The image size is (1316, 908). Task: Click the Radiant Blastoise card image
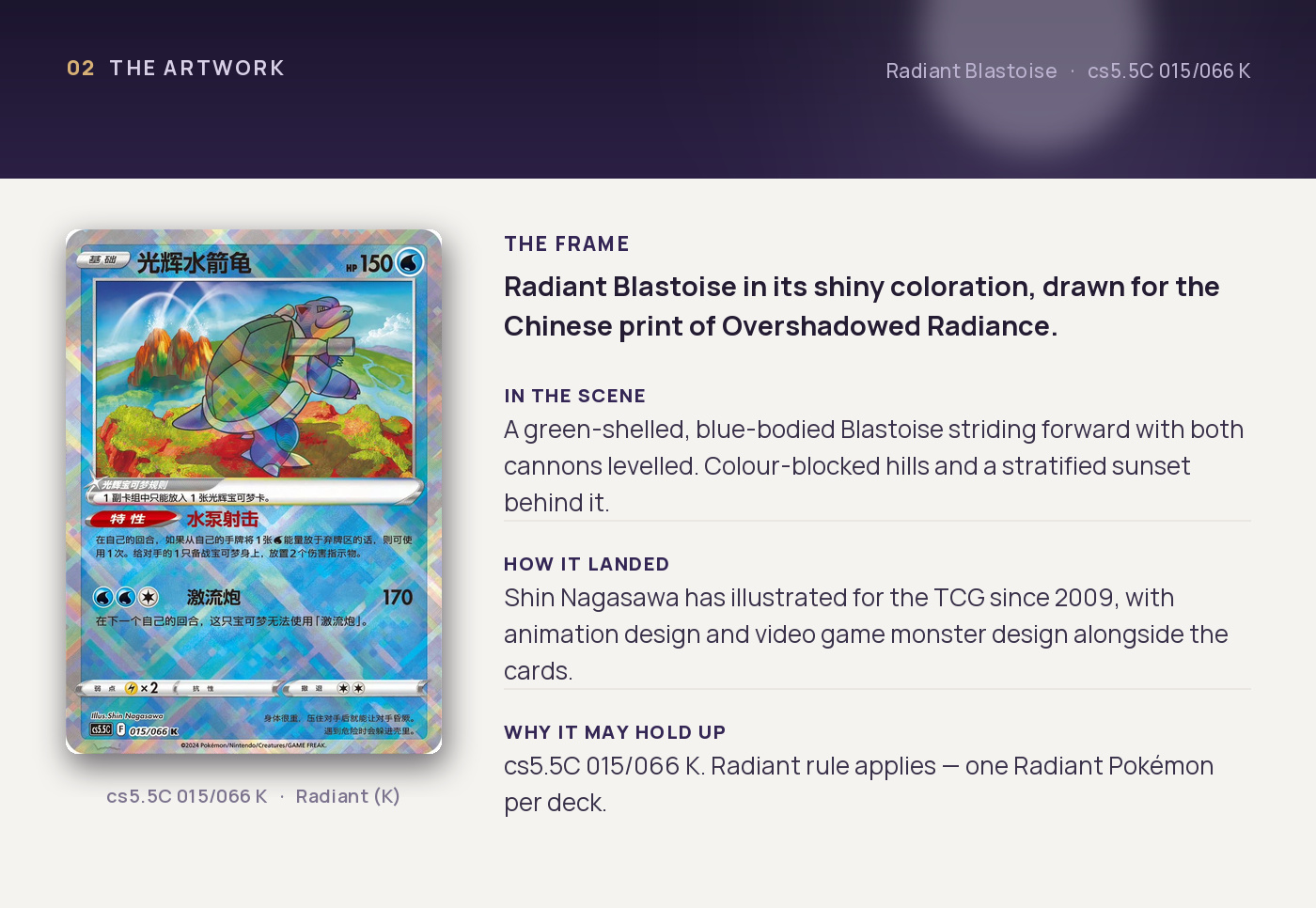point(254,491)
